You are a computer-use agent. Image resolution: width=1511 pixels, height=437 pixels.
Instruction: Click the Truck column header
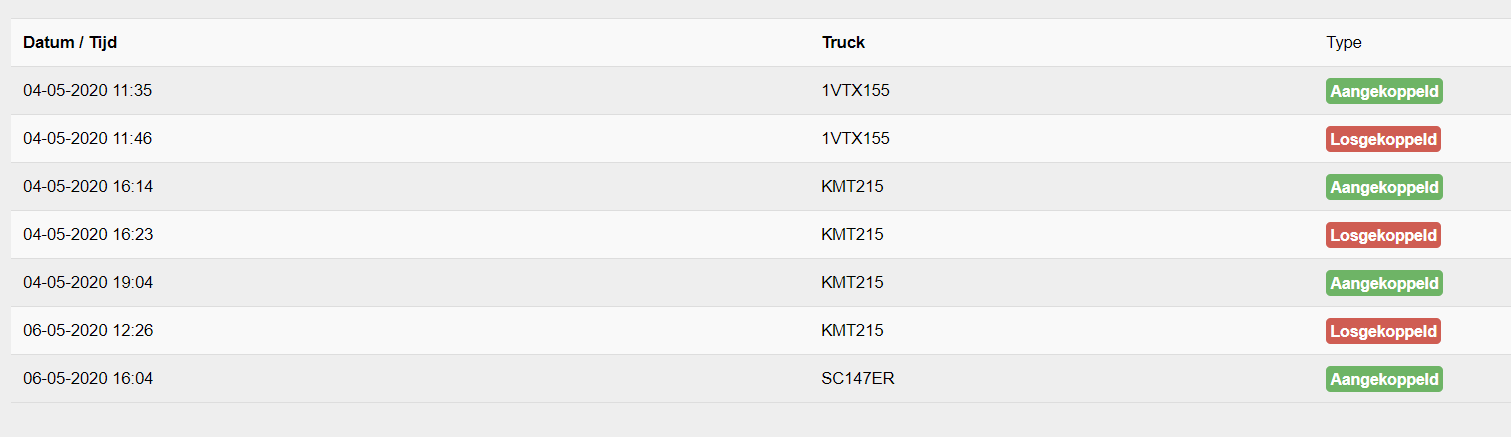pos(843,43)
